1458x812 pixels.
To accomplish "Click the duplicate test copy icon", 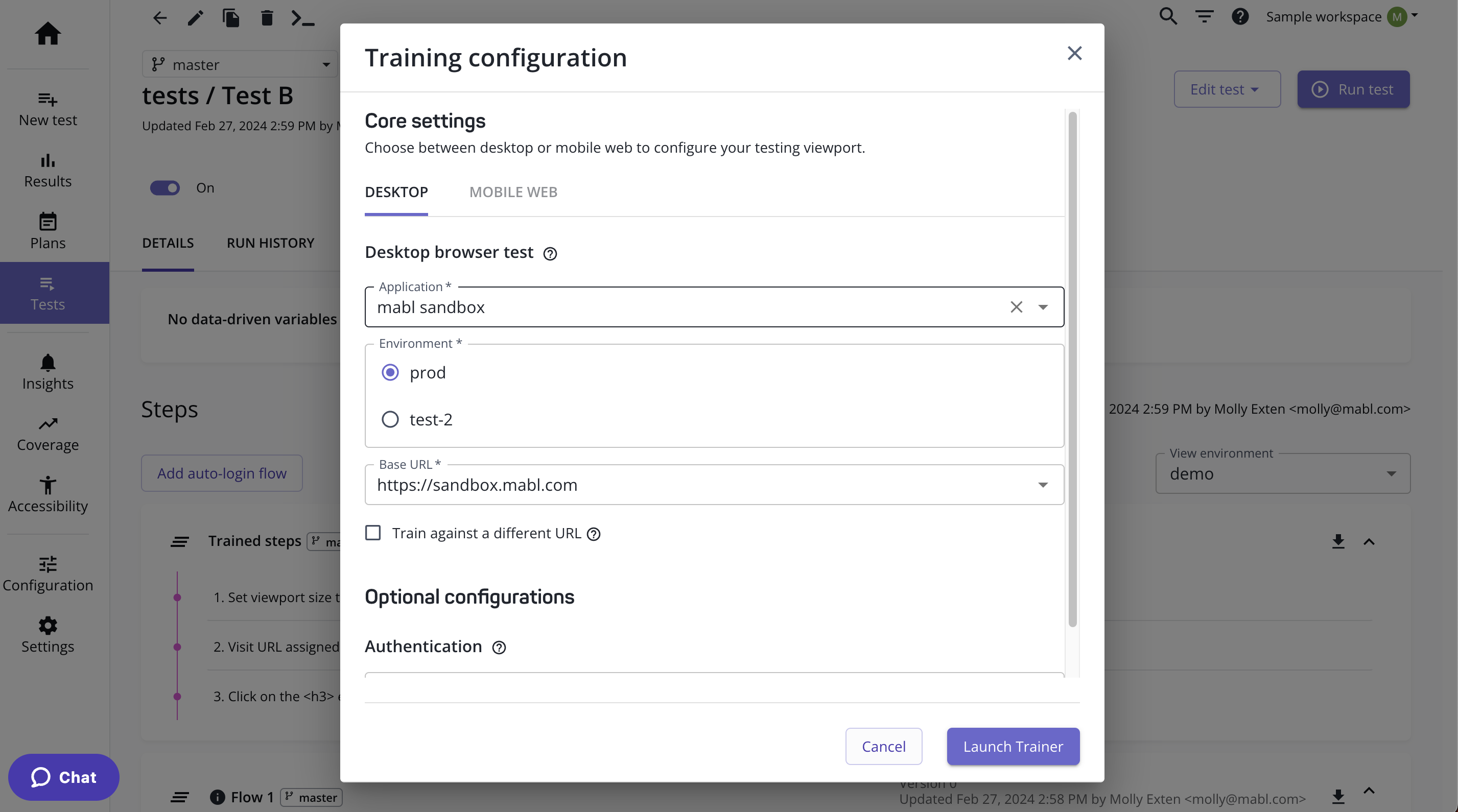I will point(230,18).
